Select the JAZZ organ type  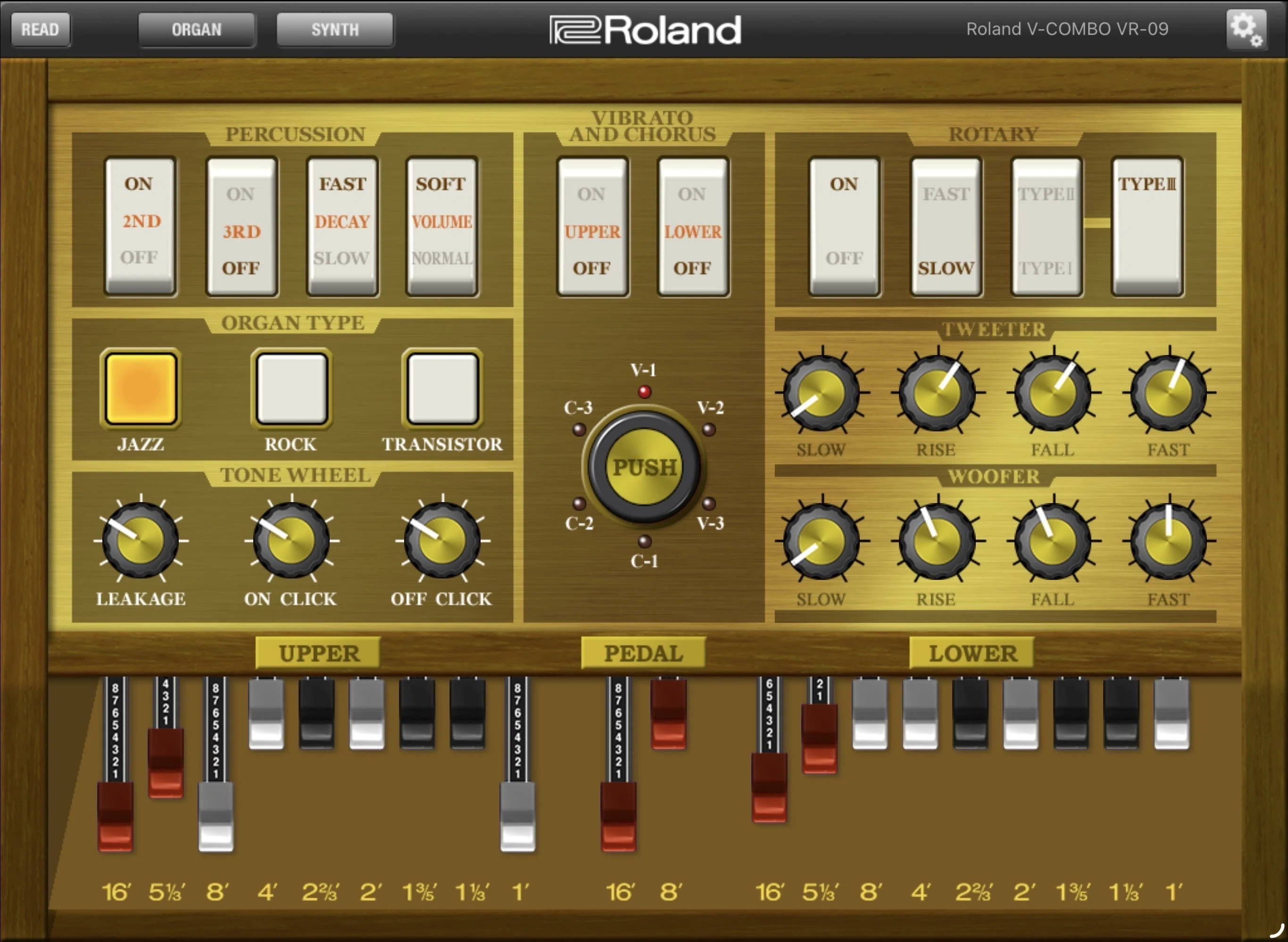click(x=141, y=389)
